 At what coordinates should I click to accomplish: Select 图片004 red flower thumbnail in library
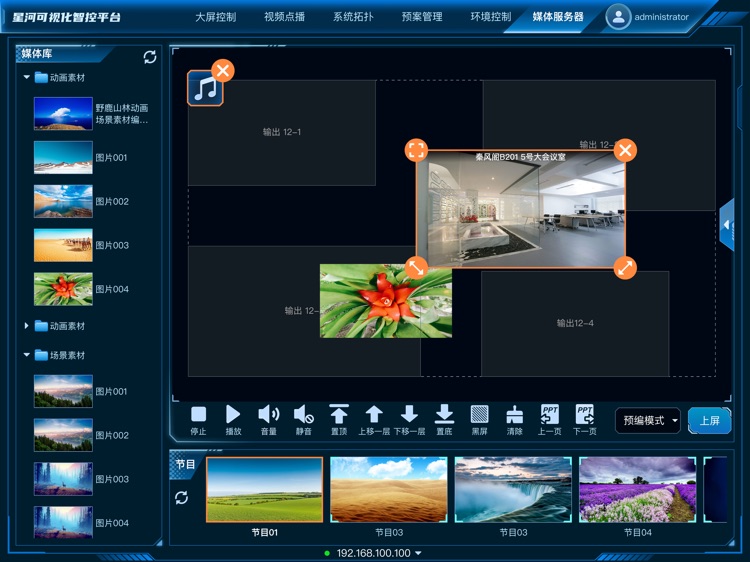pyautogui.click(x=63, y=289)
